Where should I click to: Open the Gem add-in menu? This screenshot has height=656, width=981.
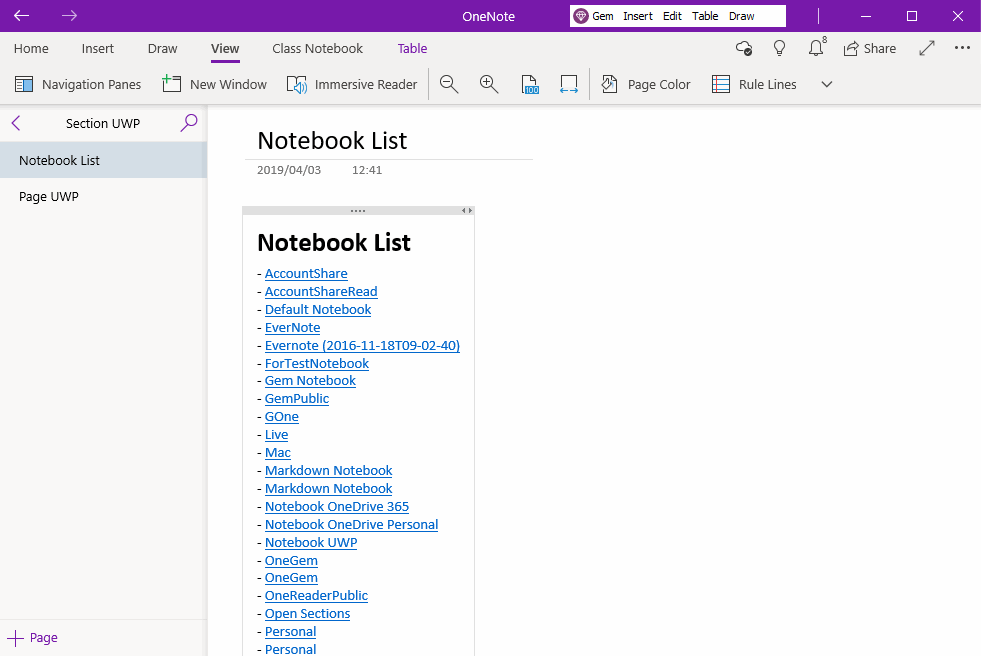594,16
